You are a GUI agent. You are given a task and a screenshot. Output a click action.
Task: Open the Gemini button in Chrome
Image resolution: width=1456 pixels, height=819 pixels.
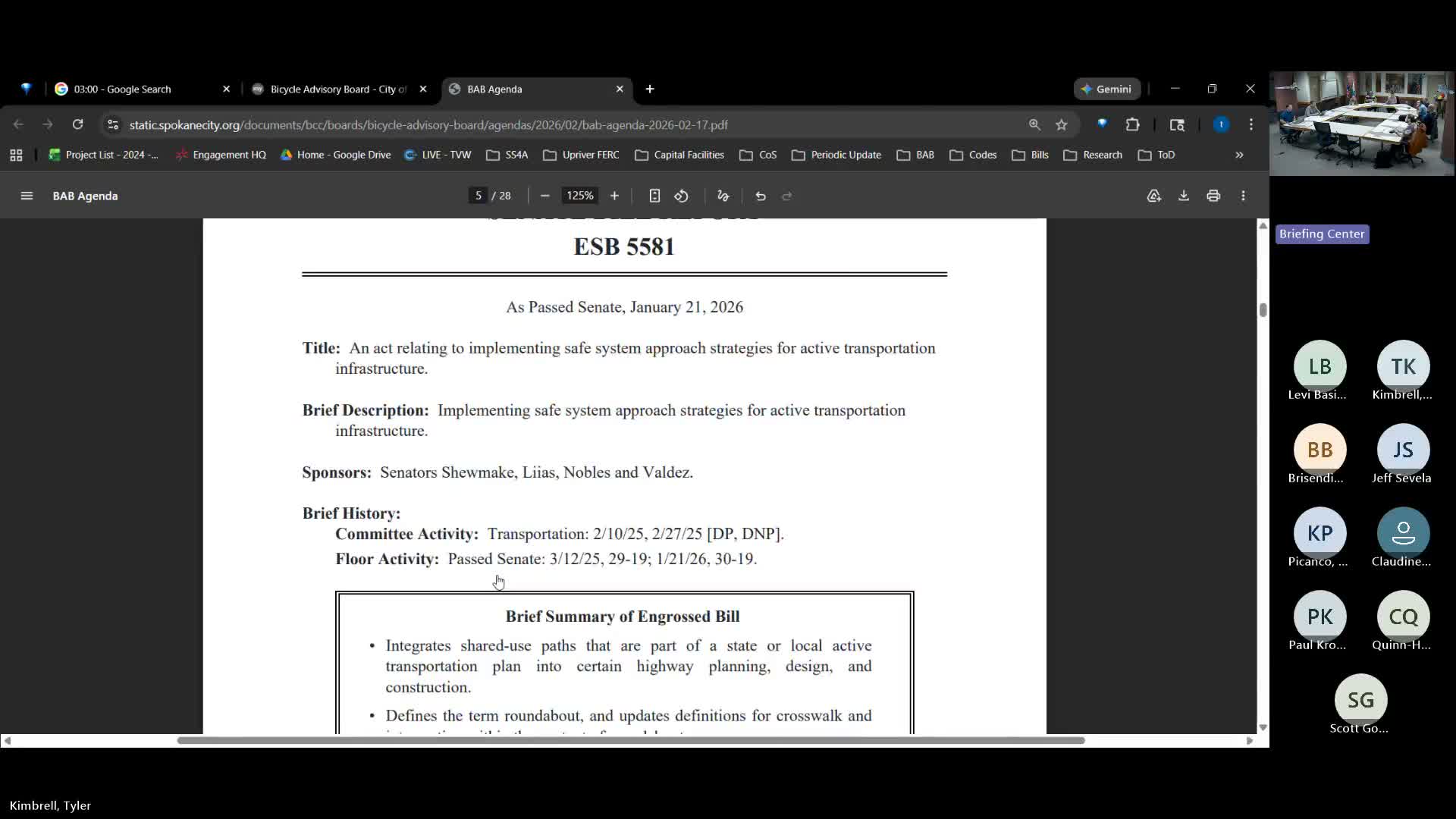(1107, 89)
